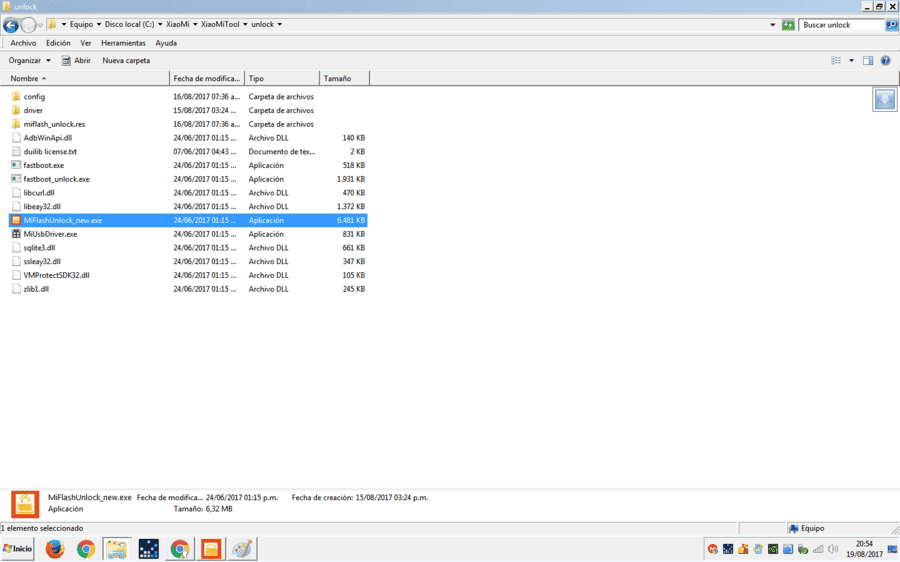Open the Herramientas menu
900x562 pixels.
pos(123,43)
